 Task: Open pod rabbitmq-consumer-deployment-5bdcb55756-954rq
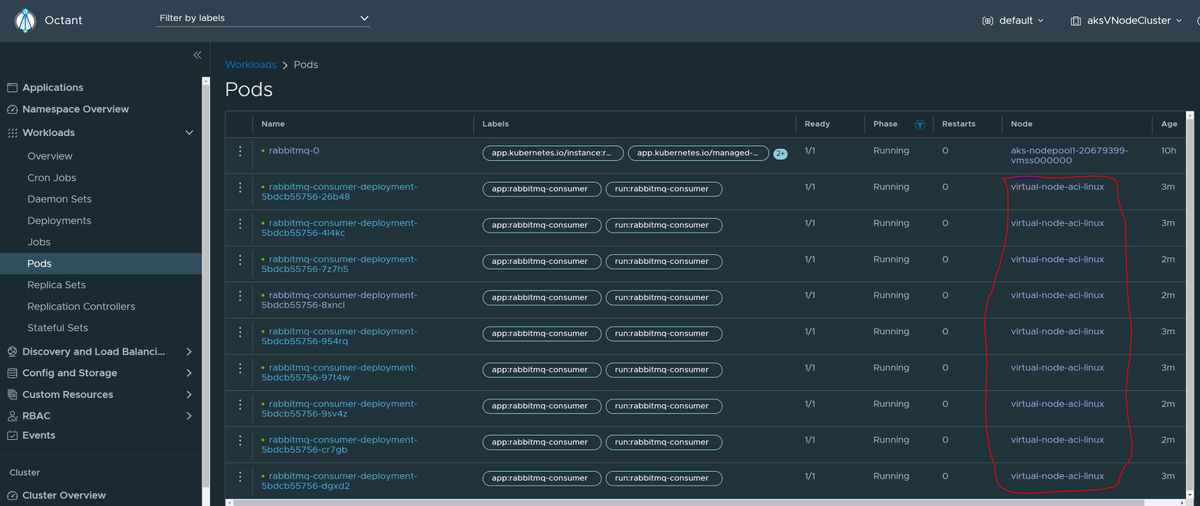pos(339,336)
